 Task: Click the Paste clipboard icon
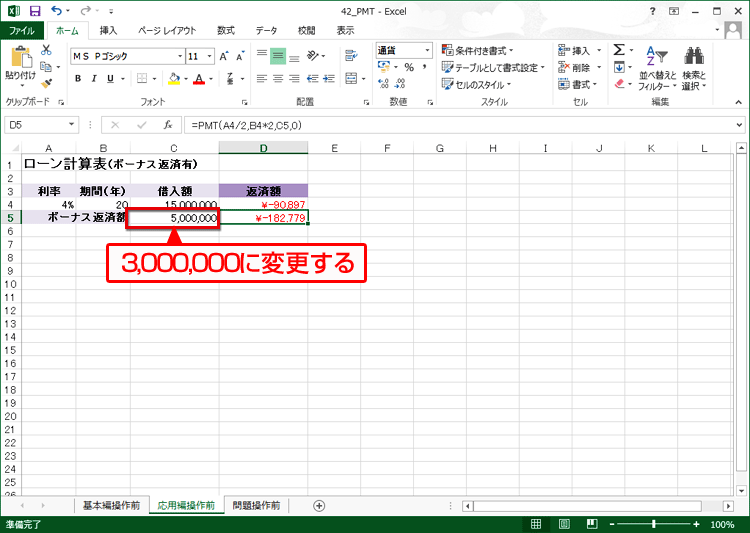point(21,57)
